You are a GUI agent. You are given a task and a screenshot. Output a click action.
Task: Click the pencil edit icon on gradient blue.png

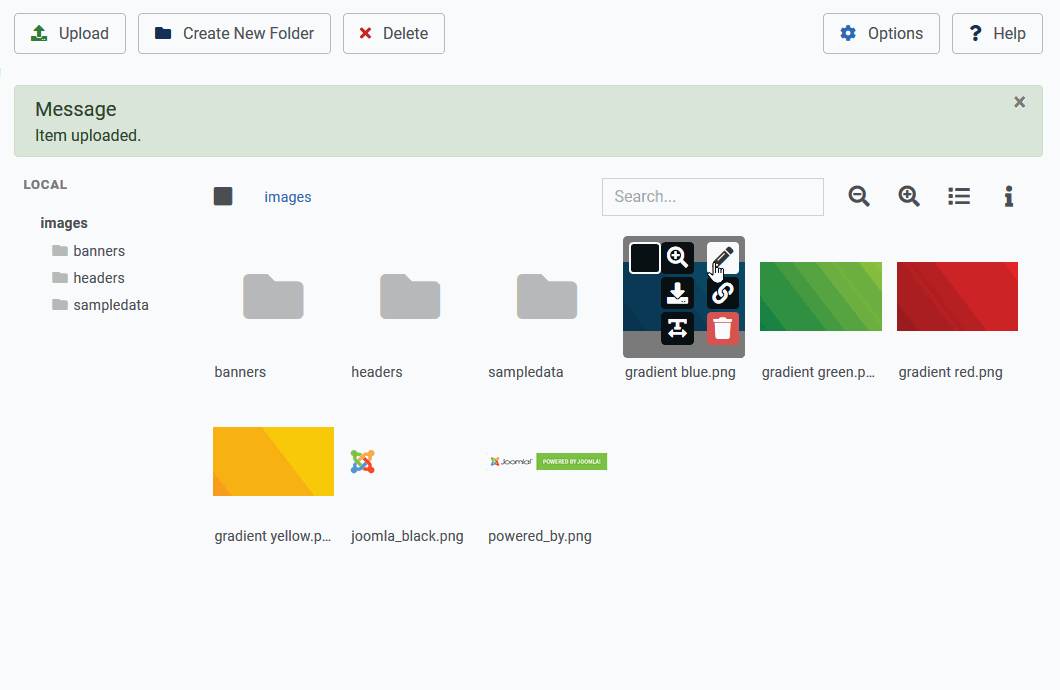pyautogui.click(x=722, y=258)
